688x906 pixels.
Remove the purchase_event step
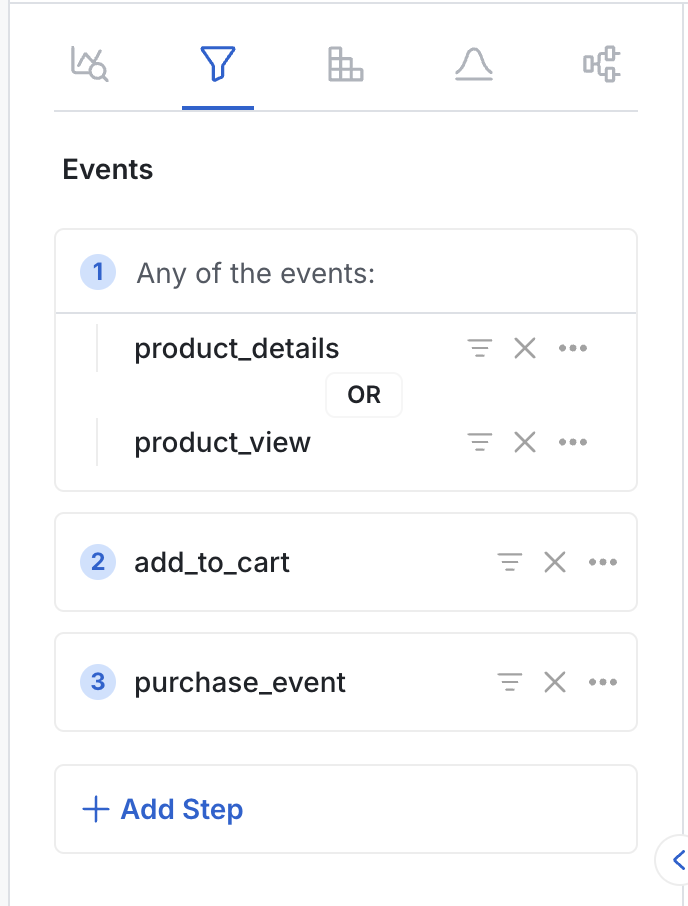555,682
